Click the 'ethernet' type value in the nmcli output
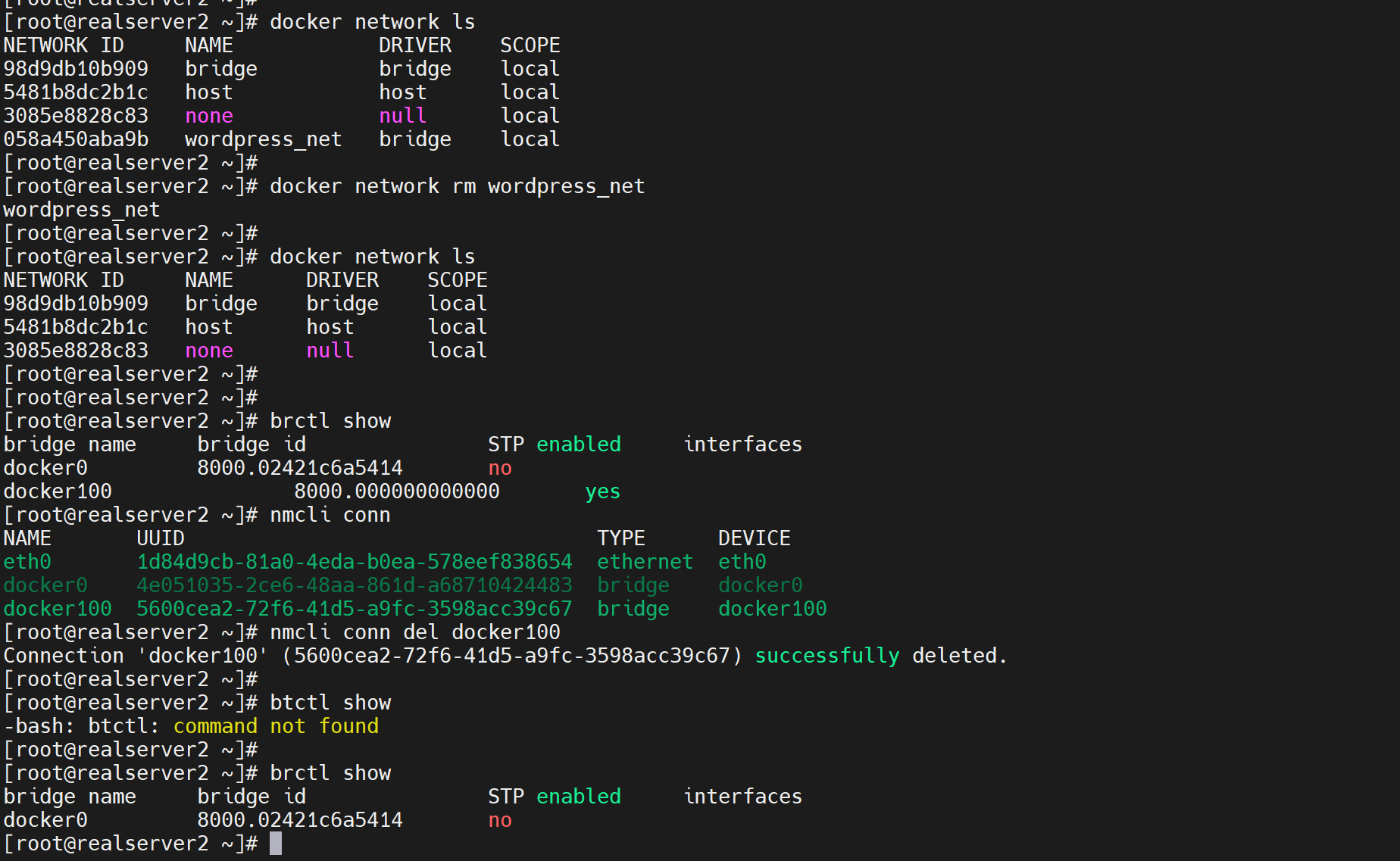This screenshot has height=861, width=1400. [645, 562]
